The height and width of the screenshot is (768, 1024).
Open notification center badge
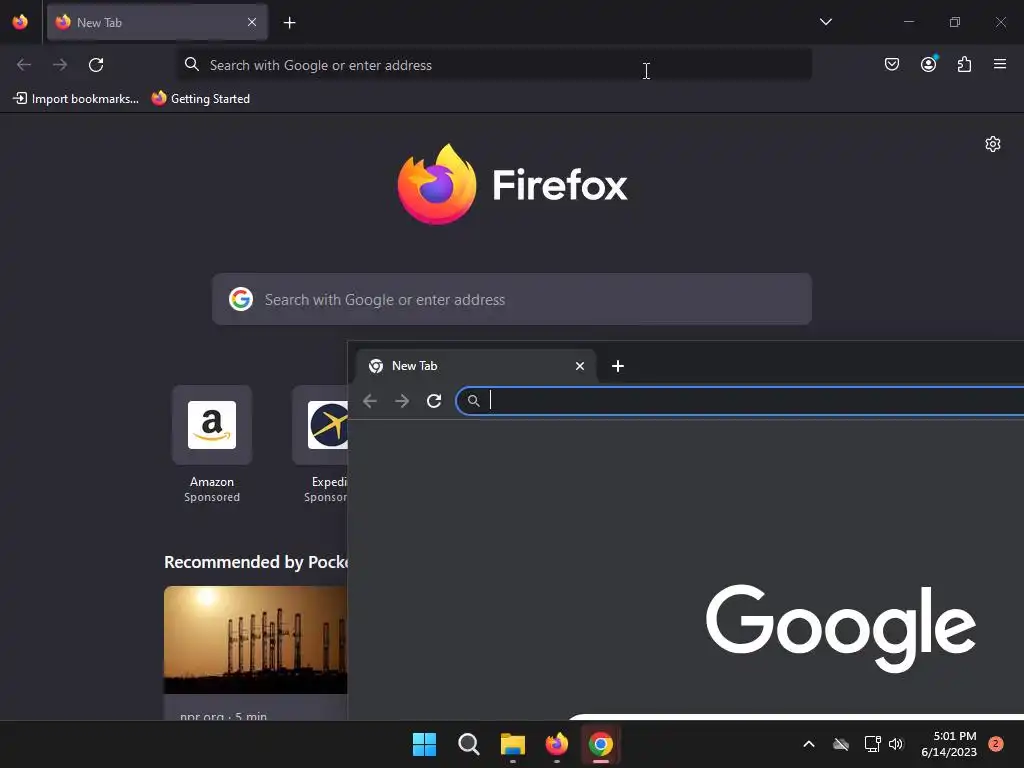tap(996, 744)
